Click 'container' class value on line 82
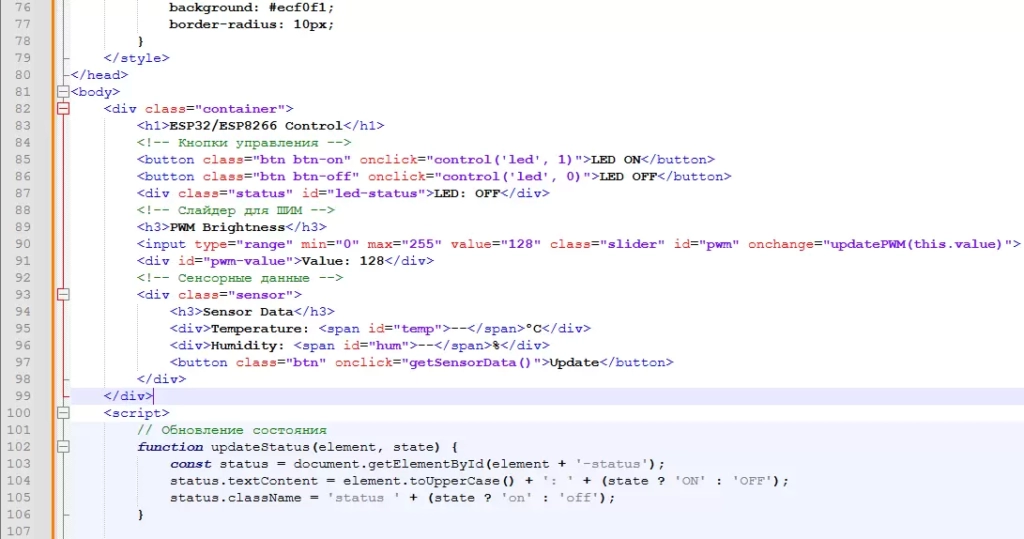1024x539 pixels. pos(240,109)
